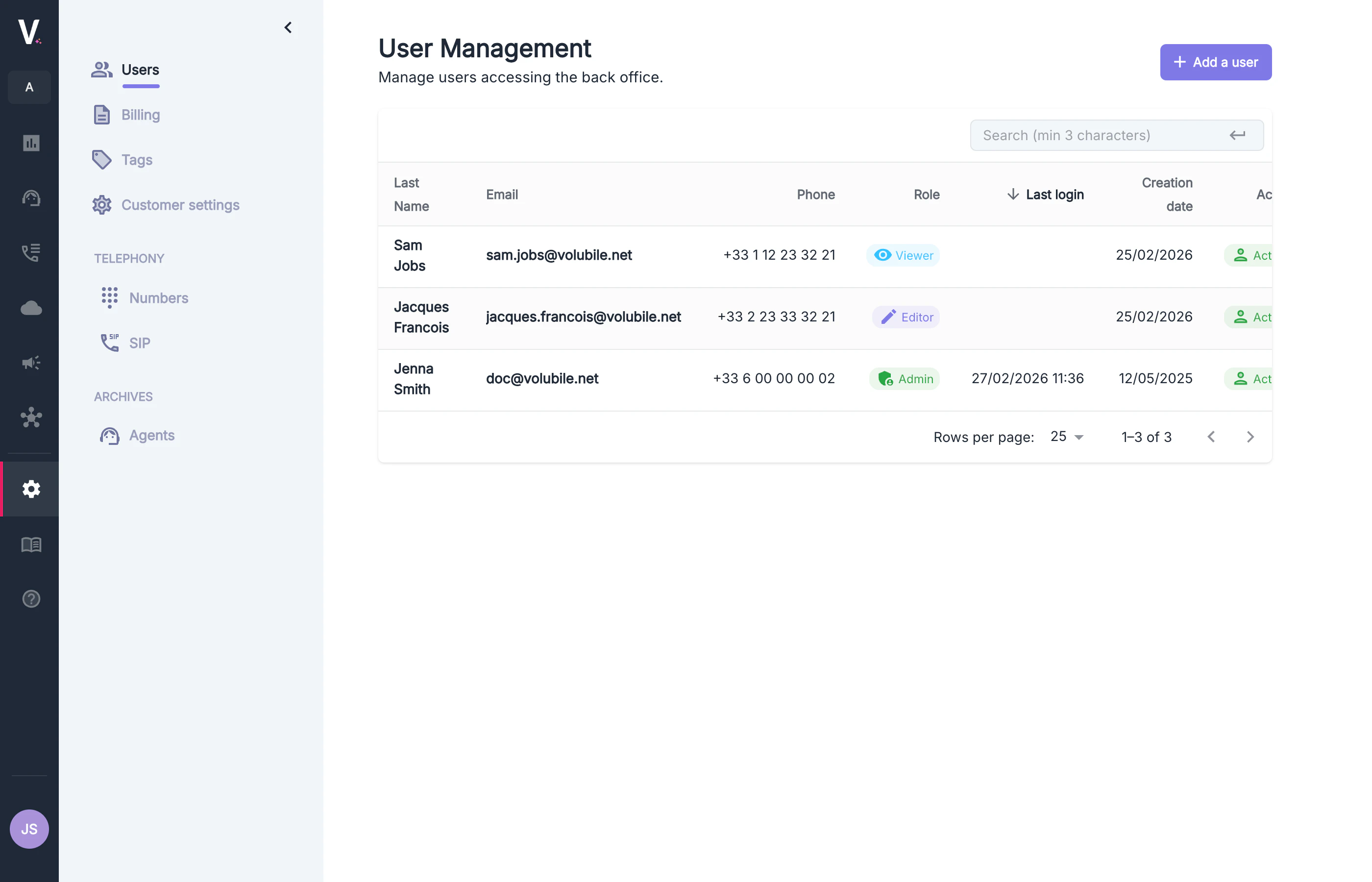This screenshot has width=1372, height=882.
Task: Open sam.jobs@volubile.net user email link
Action: [x=559, y=255]
